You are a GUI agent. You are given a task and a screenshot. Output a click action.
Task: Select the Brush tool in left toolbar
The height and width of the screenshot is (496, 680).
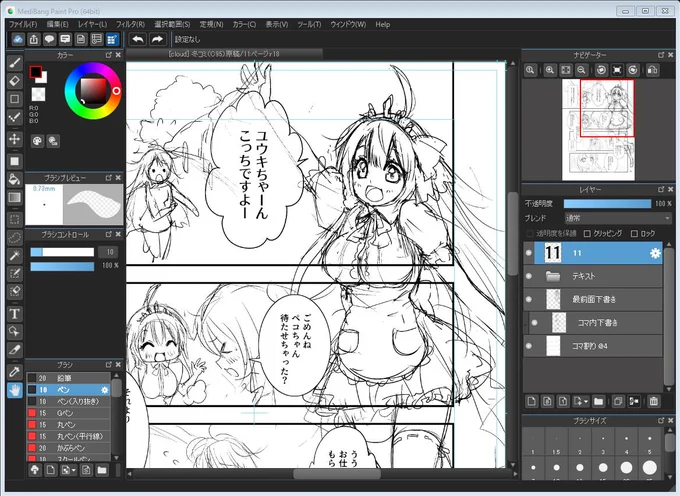pyautogui.click(x=14, y=63)
